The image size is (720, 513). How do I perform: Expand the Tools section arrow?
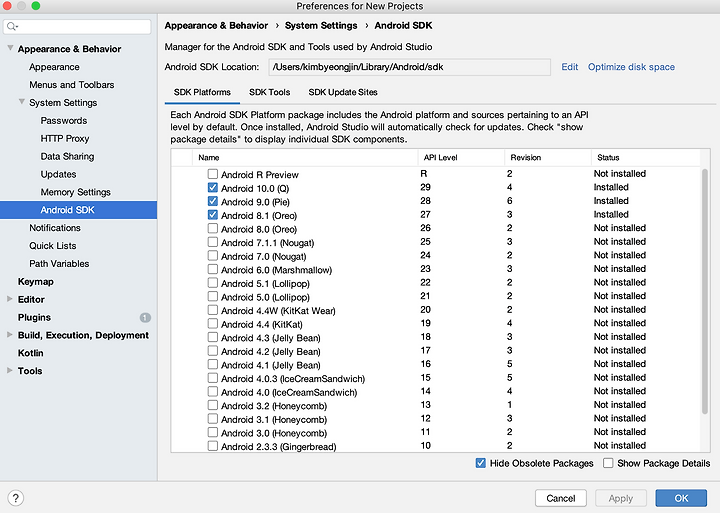click(10, 370)
